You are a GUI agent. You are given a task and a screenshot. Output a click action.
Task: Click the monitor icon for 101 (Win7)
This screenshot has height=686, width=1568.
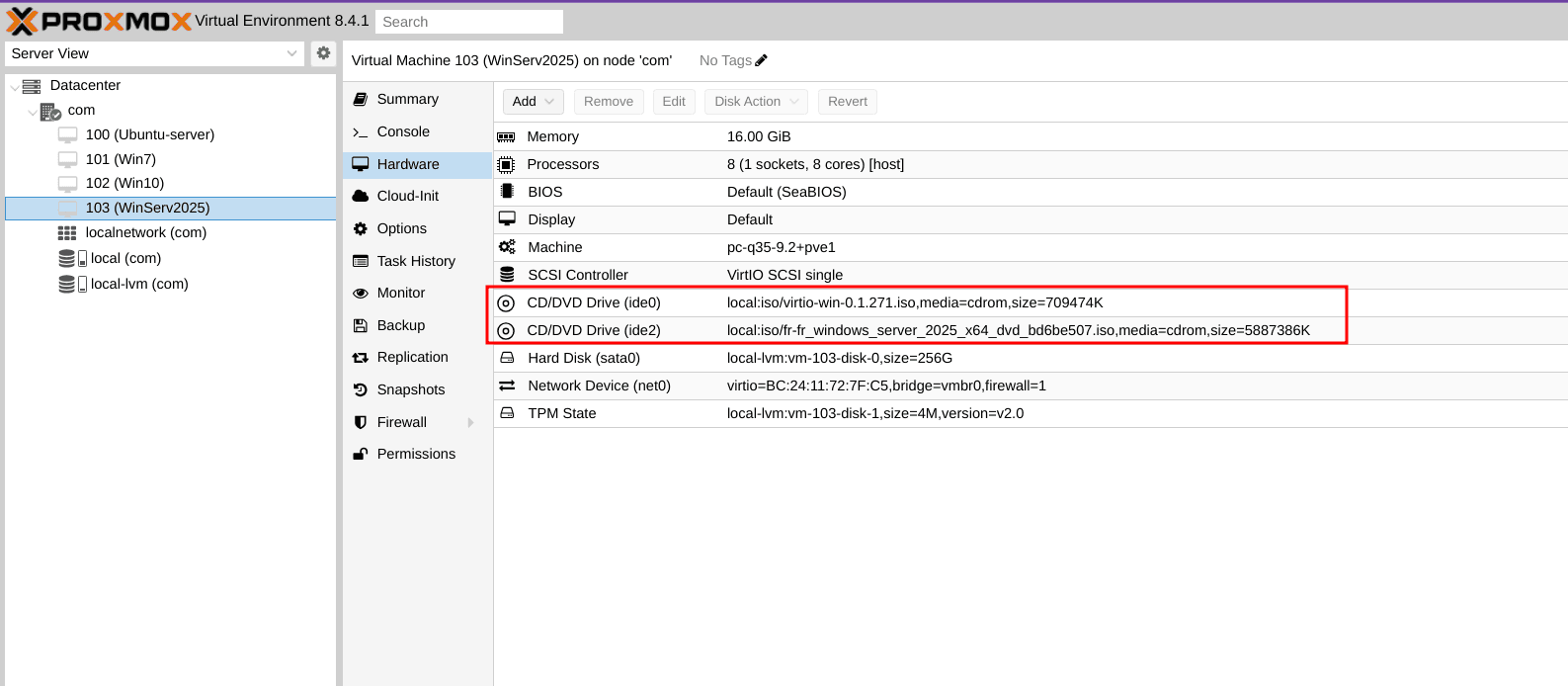pyautogui.click(x=67, y=159)
